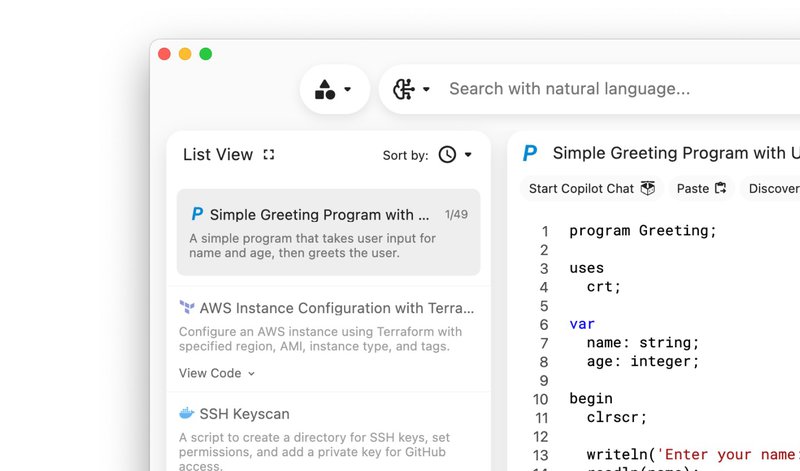Screen dimensions: 800x471
Task: Click the SSH Keyscan description text
Action: [314, 451]
